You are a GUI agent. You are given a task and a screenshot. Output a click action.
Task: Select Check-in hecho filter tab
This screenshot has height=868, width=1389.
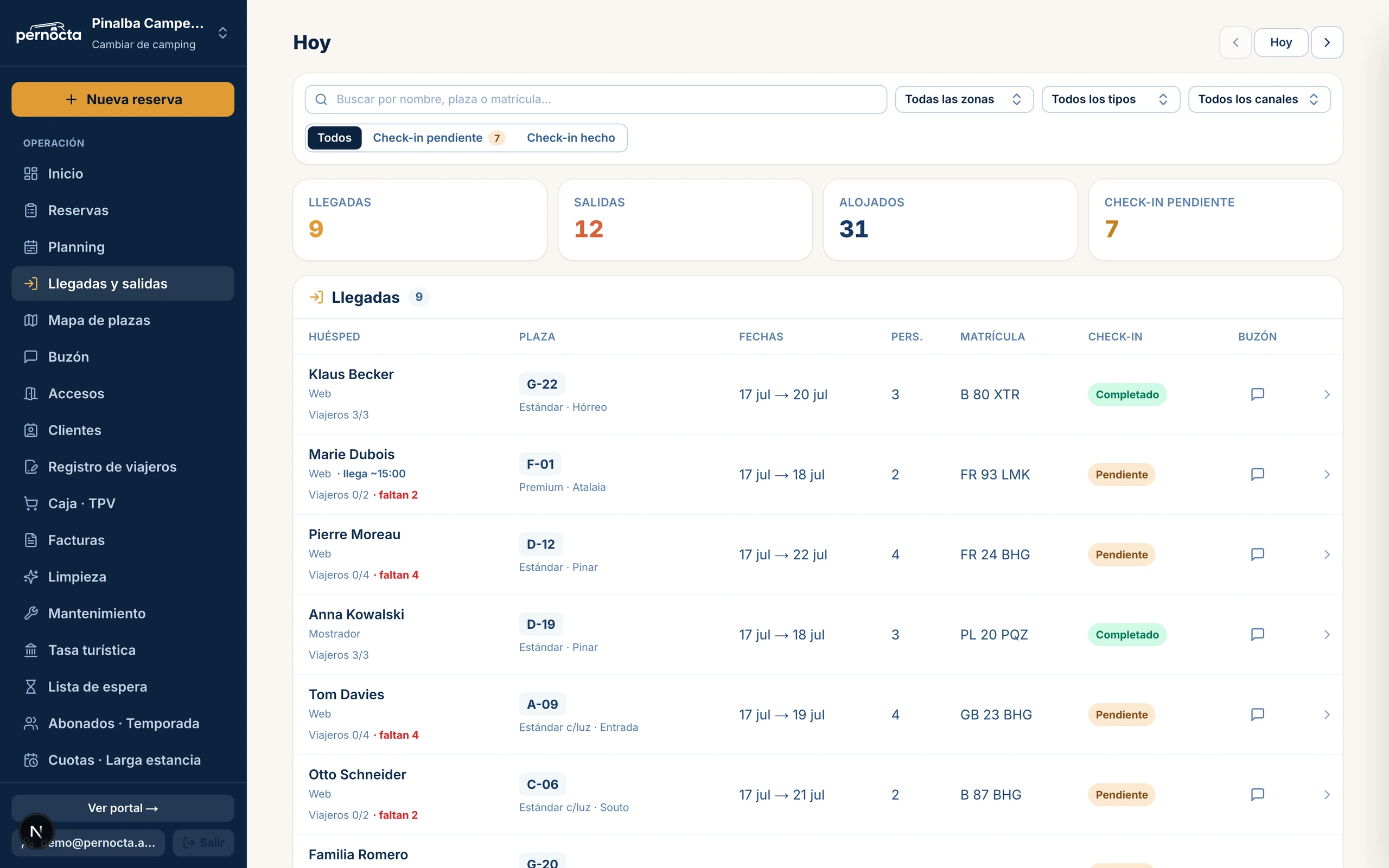coord(571,138)
